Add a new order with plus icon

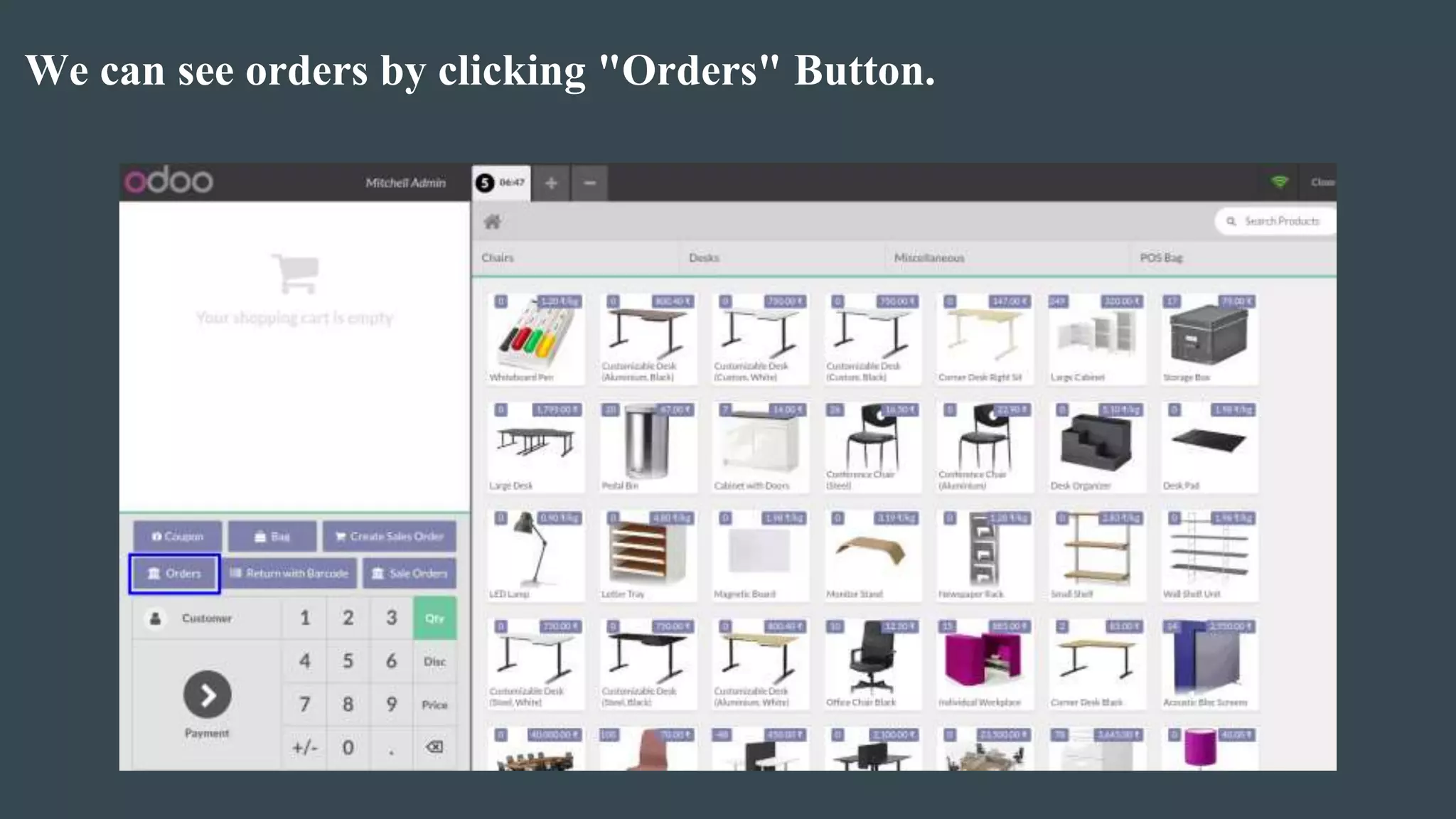(551, 183)
